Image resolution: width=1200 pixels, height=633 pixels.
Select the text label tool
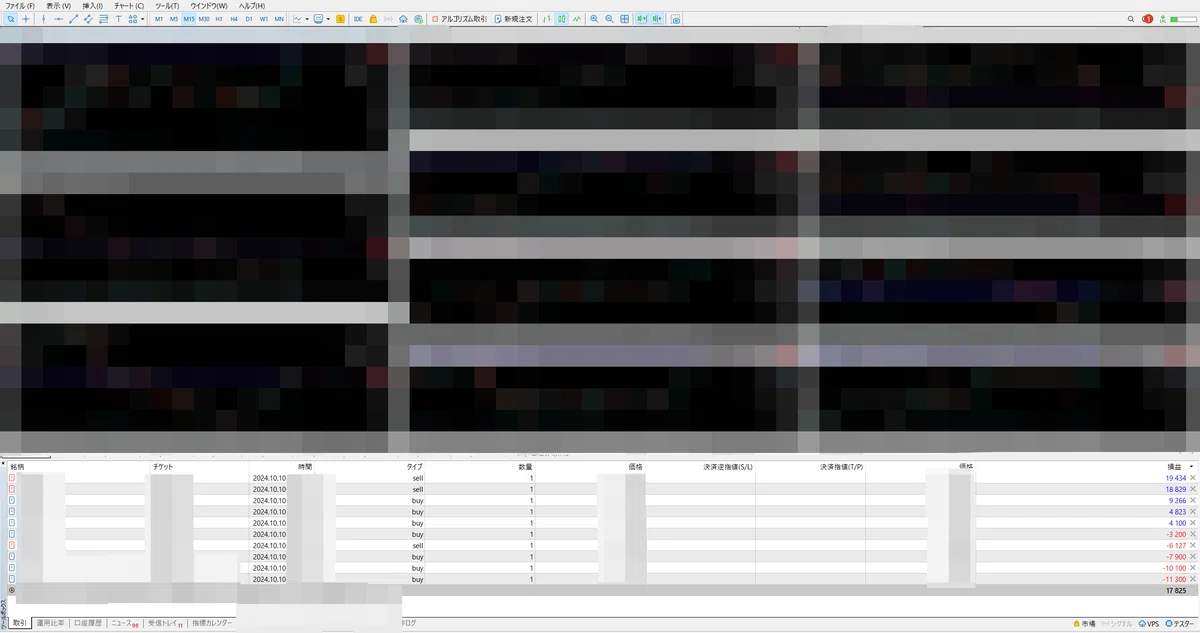tap(118, 19)
